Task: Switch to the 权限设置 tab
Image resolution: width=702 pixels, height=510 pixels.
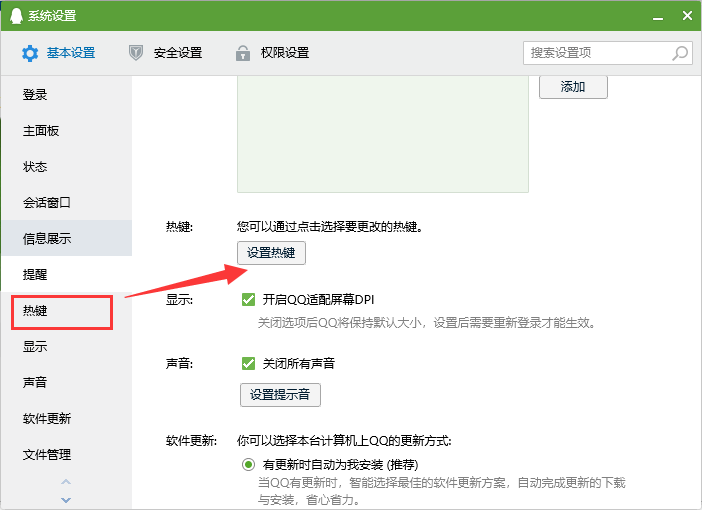Action: tap(284, 53)
